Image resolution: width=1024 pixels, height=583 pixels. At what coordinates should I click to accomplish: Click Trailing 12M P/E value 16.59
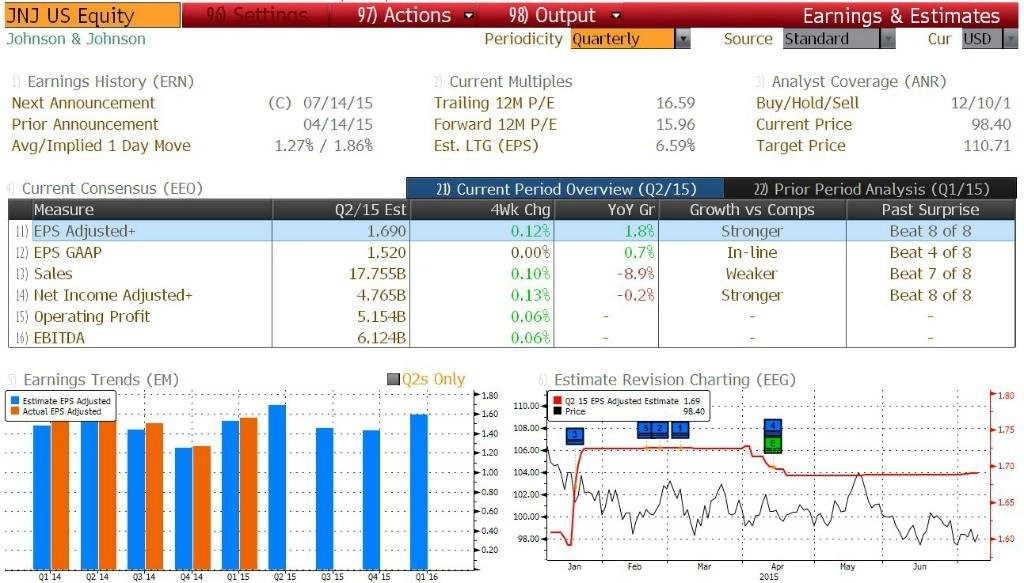pyautogui.click(x=675, y=103)
